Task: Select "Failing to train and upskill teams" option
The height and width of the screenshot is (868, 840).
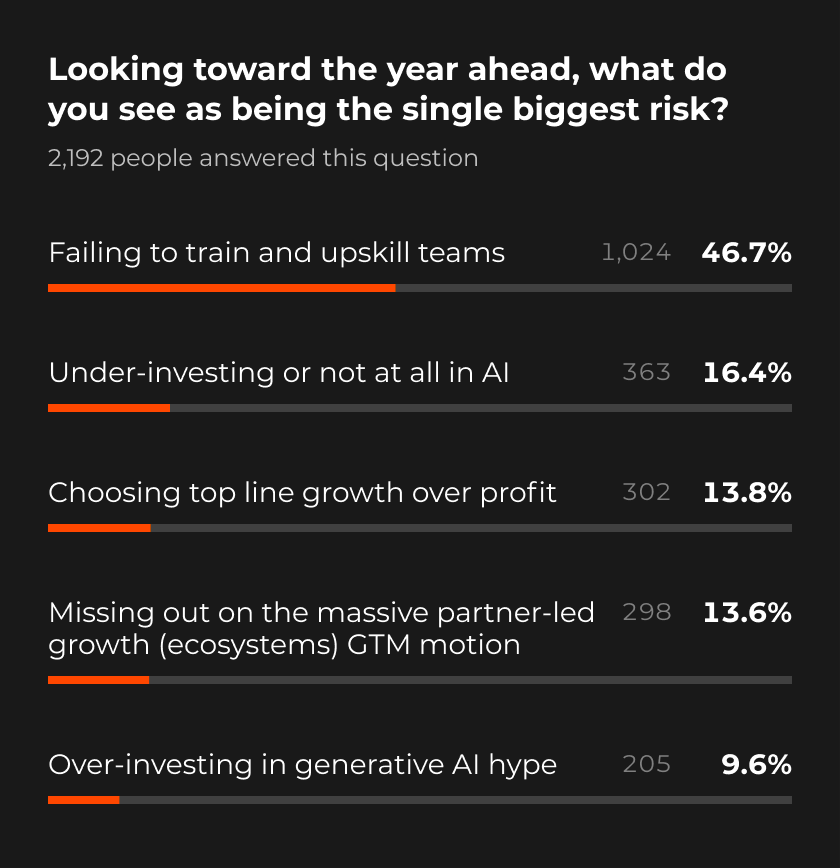Action: point(277,253)
